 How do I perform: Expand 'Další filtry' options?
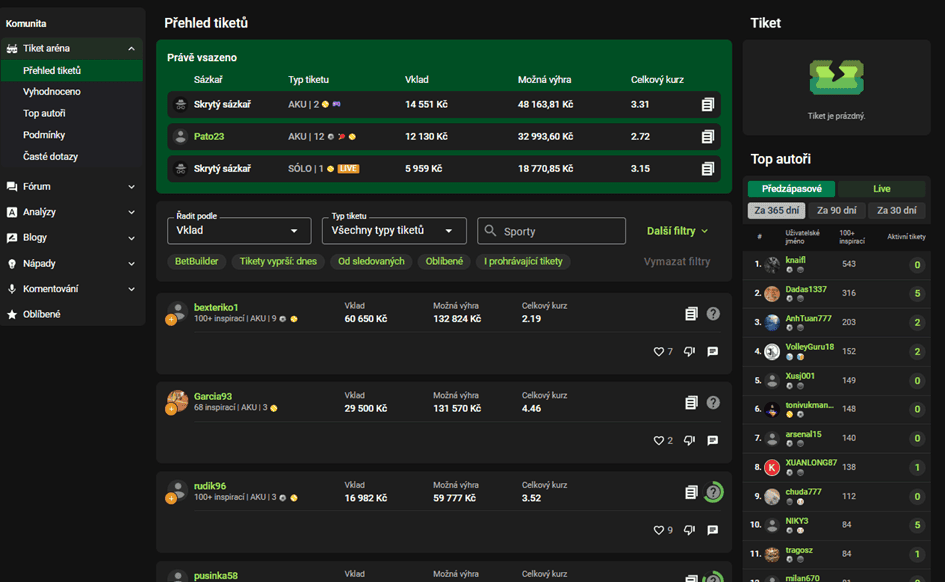677,231
